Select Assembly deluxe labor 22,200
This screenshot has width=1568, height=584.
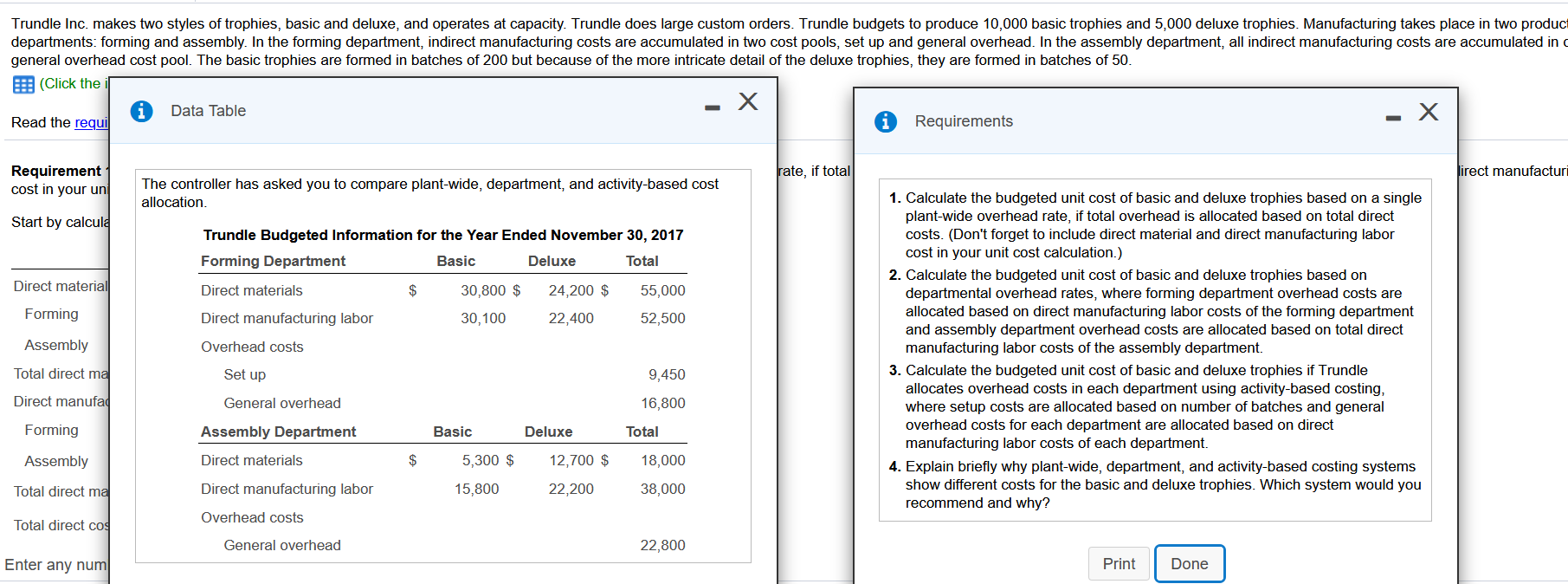coord(571,489)
